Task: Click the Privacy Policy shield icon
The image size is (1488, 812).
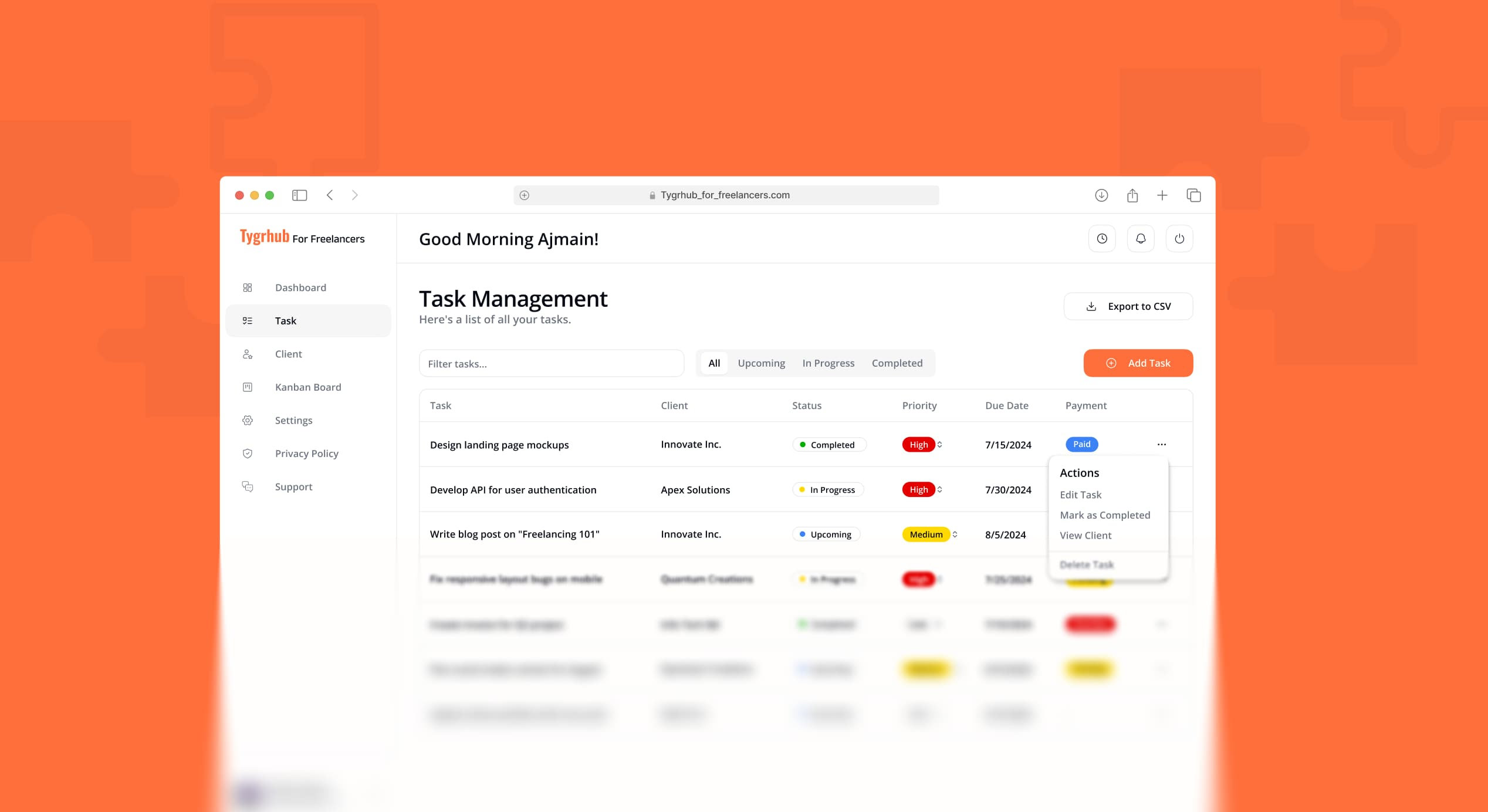Action: [248, 453]
